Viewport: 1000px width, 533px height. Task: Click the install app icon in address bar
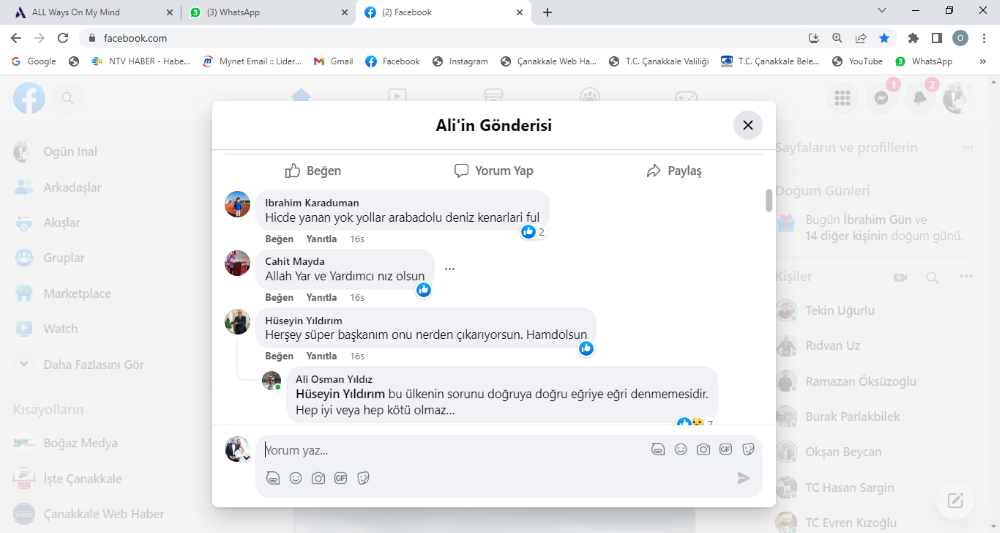(x=814, y=38)
